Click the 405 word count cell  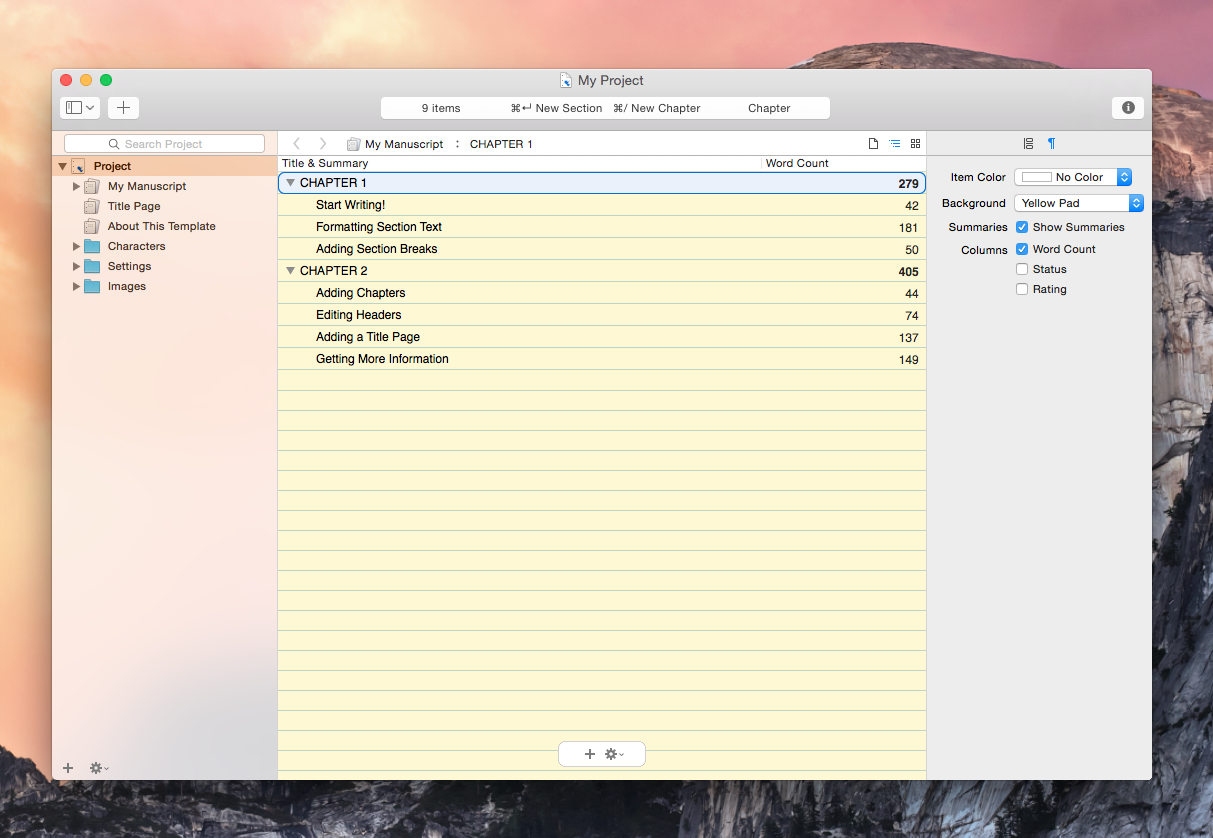(908, 272)
